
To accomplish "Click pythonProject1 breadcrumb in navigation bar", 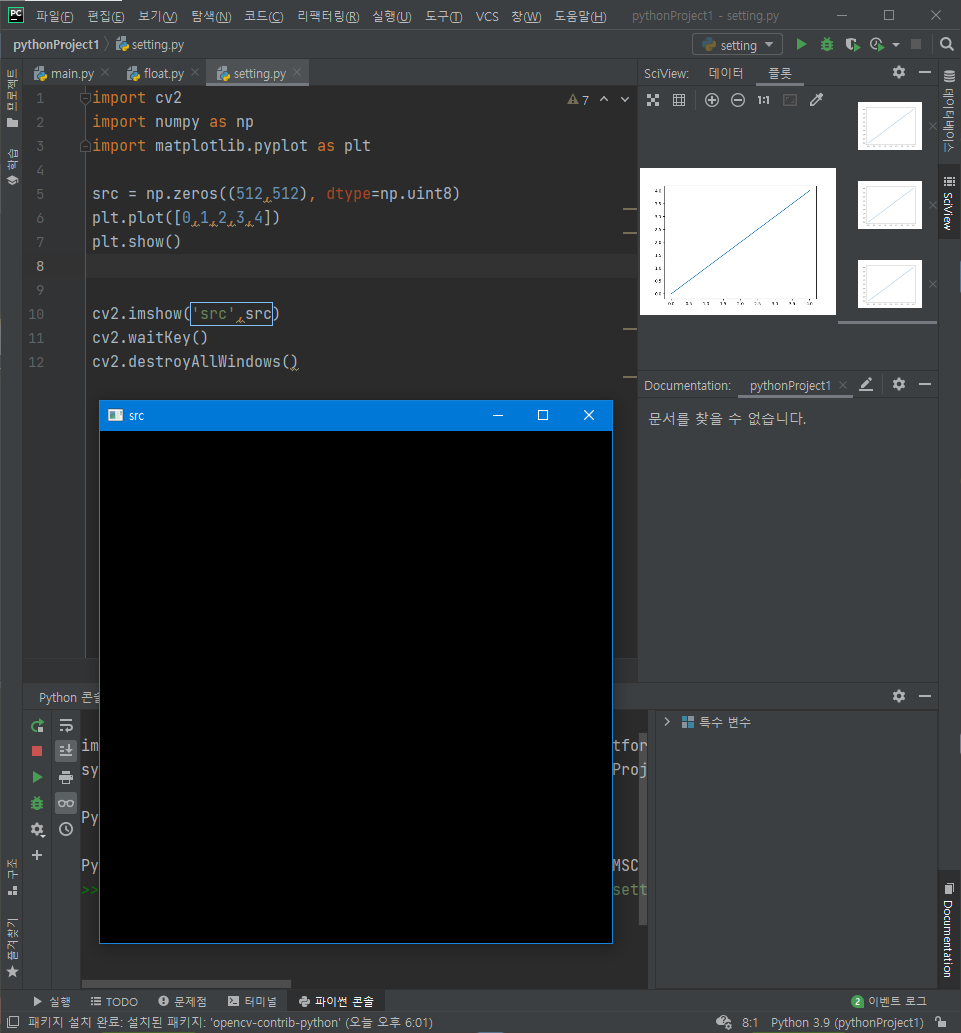I will pyautogui.click(x=56, y=45).
